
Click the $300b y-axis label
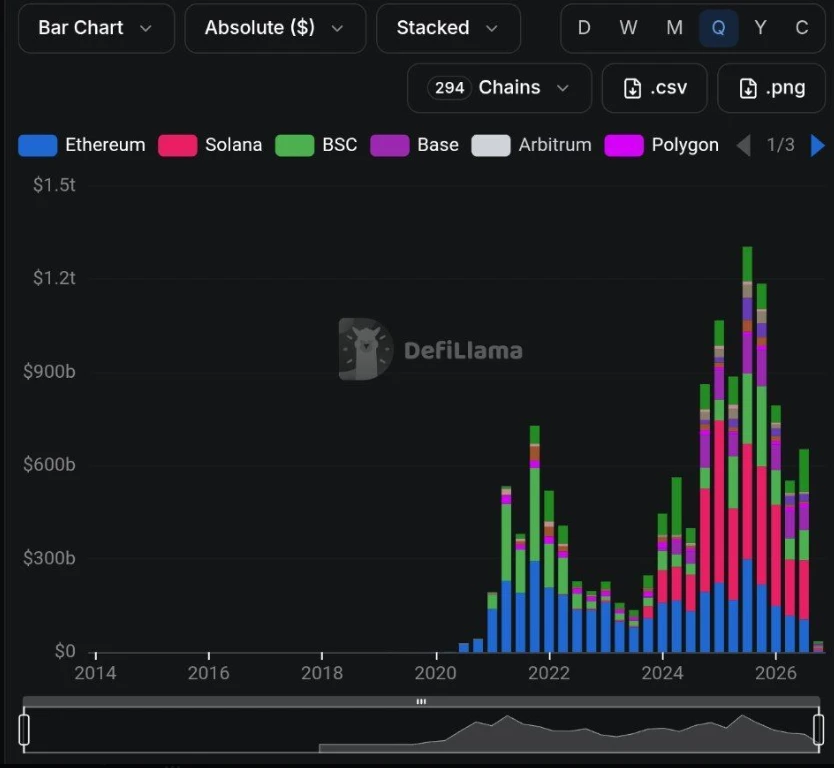tap(49, 558)
